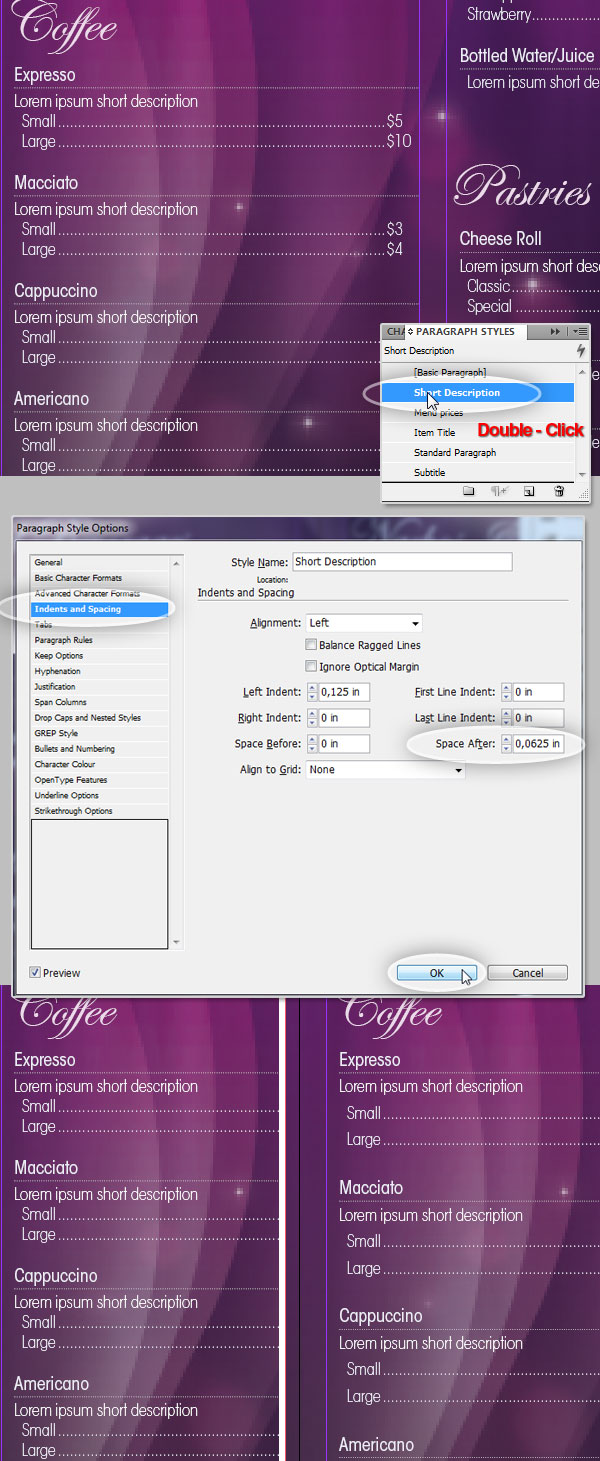
Task: Open Bullets and Numbering category
Action: point(100,748)
